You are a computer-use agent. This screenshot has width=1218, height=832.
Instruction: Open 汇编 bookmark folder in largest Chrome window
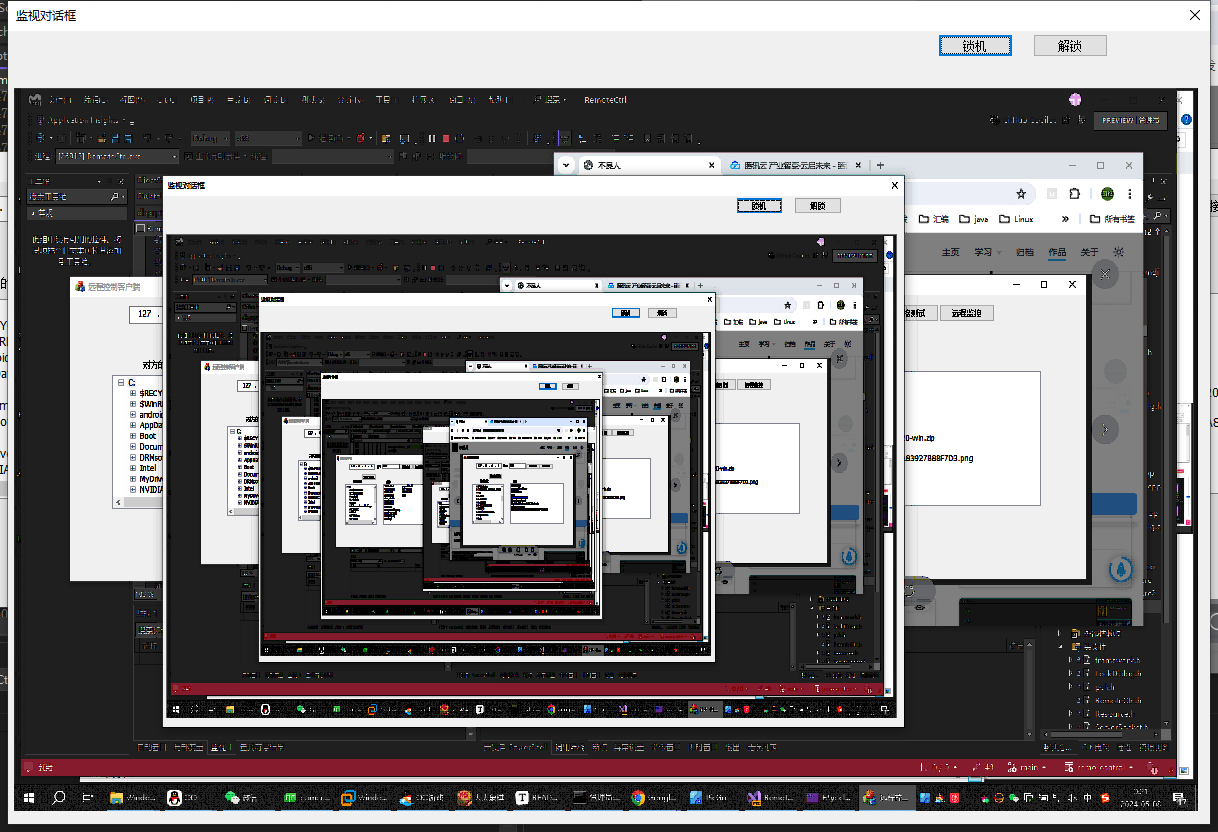[933, 219]
